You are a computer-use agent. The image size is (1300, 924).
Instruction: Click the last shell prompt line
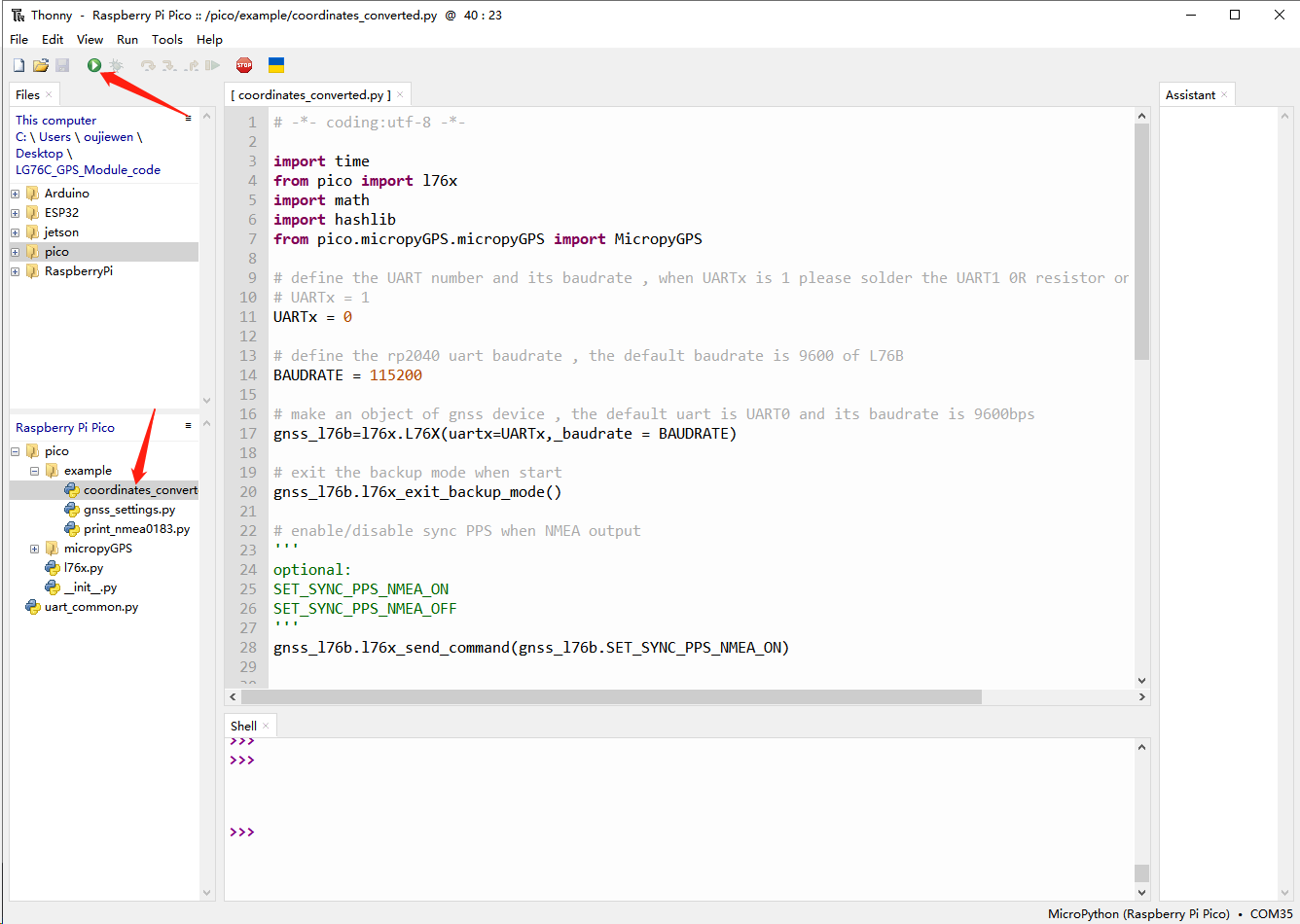pyautogui.click(x=242, y=833)
